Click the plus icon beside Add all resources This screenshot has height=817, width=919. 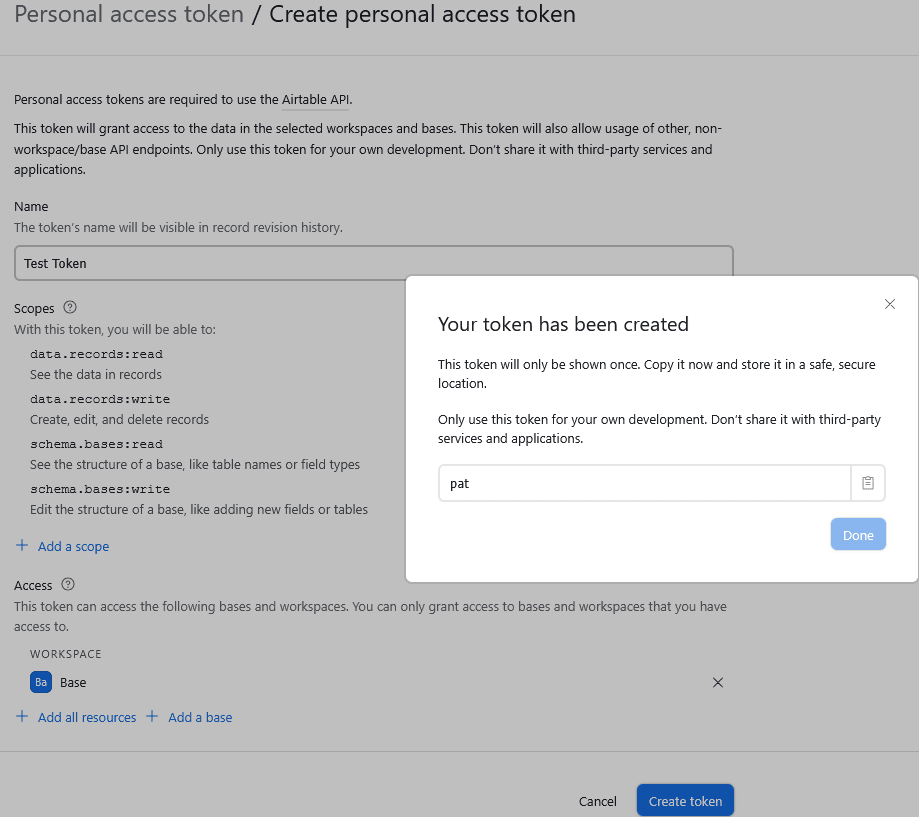tap(22, 717)
